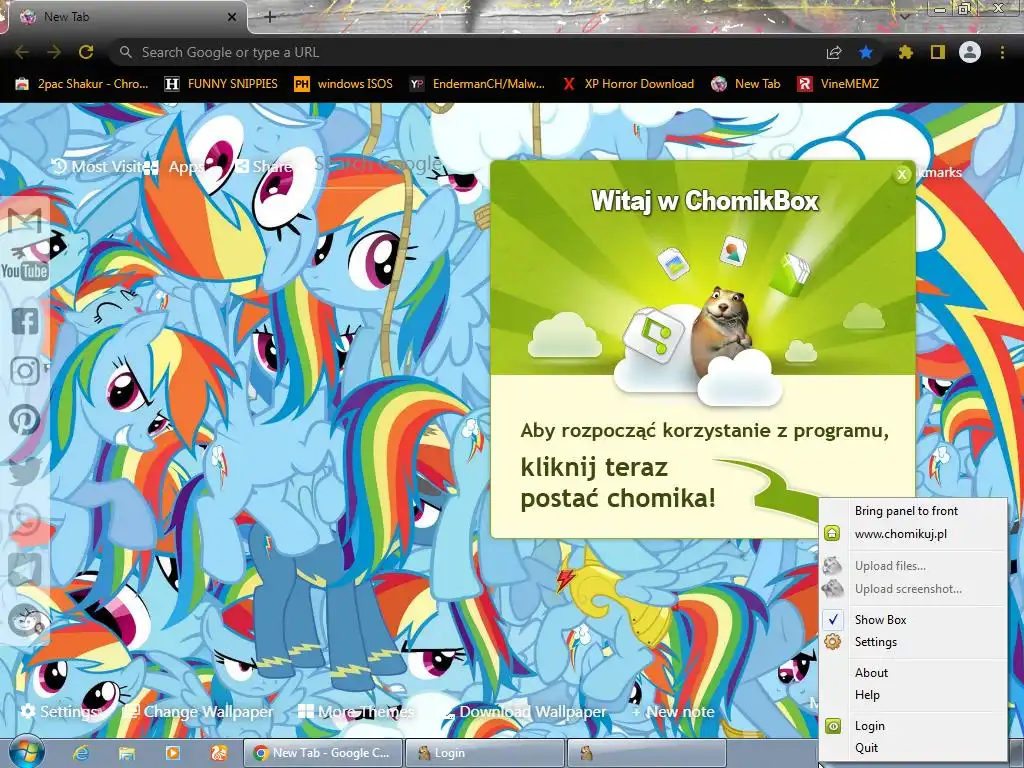Open XP Horror Download bookmark

point(628,84)
